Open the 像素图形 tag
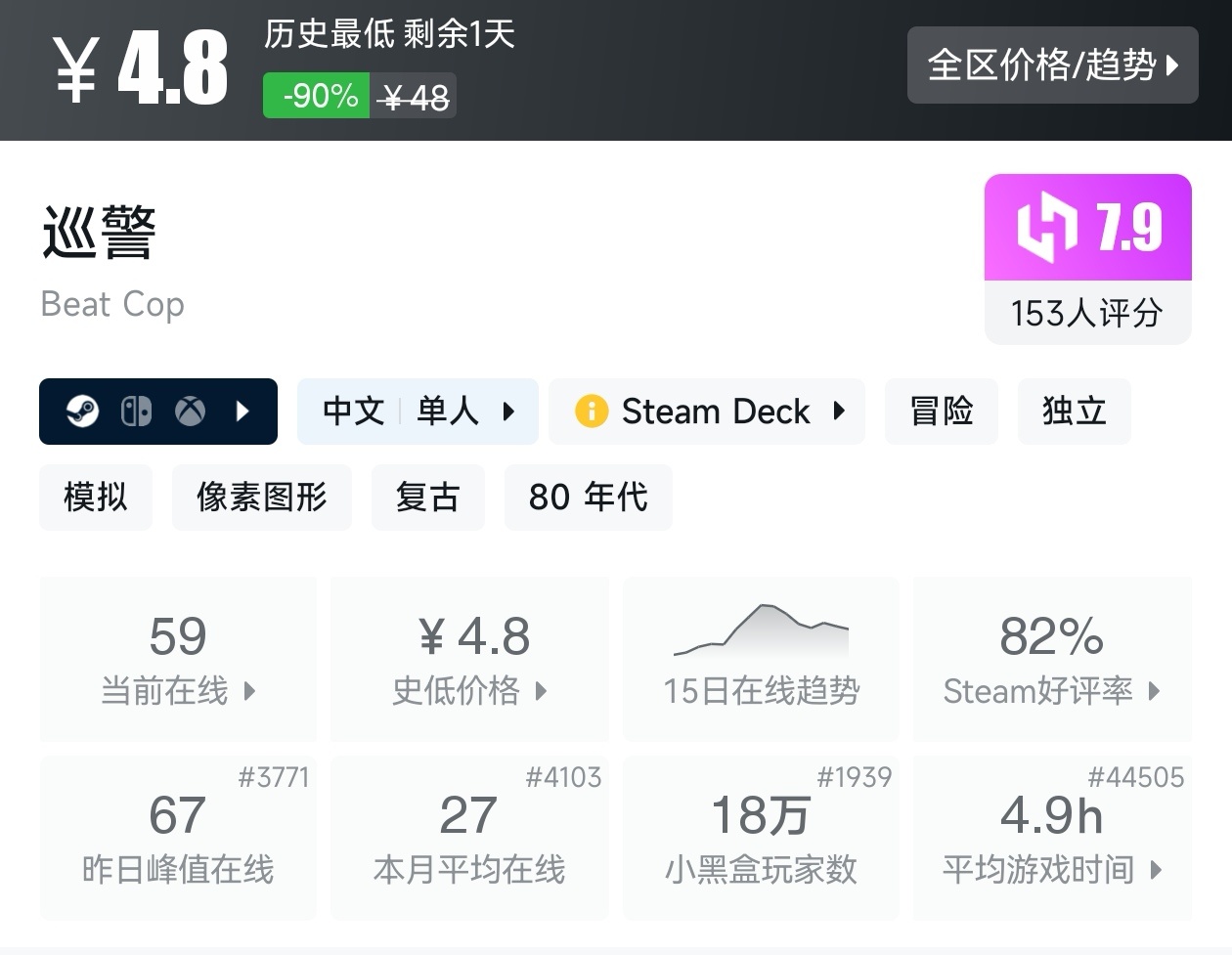Viewport: 1232px width, 955px height. point(262,498)
